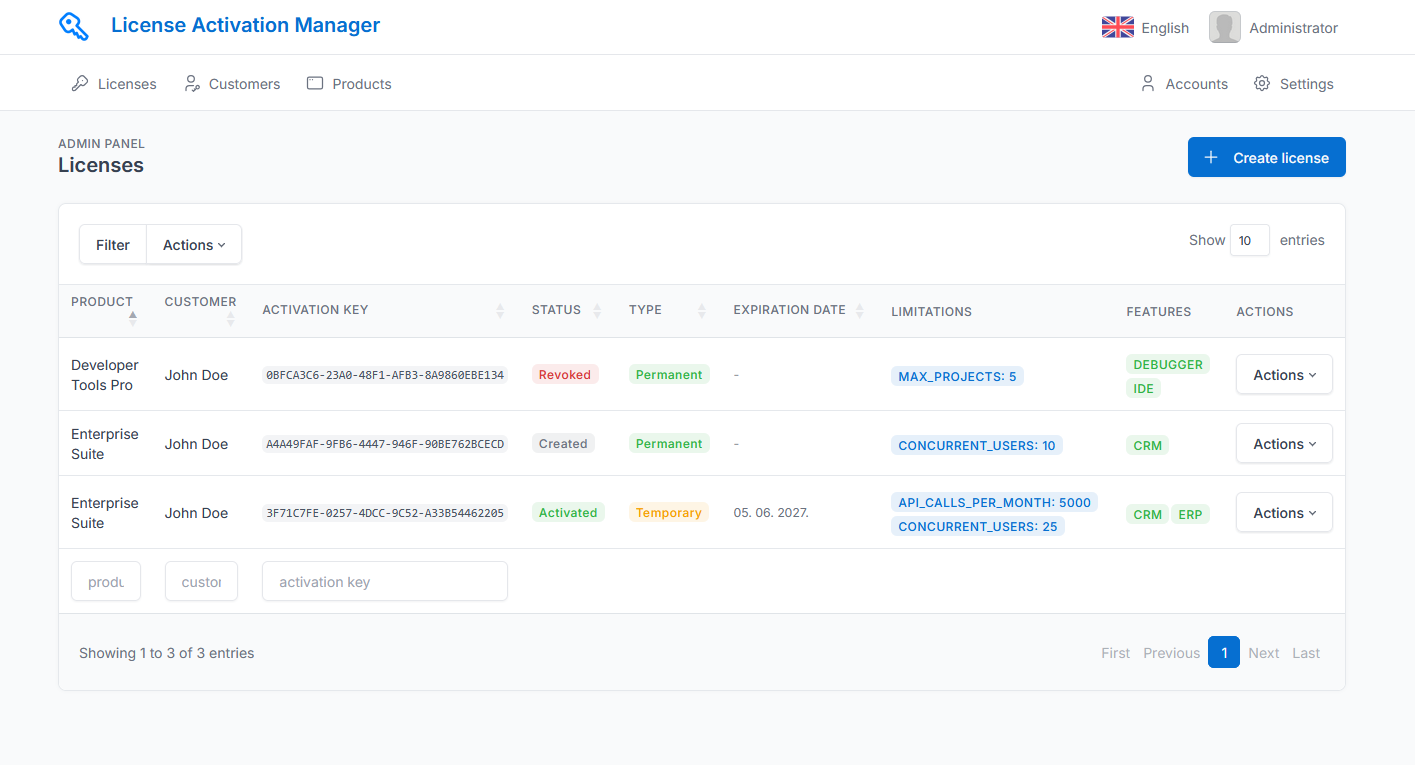Click Showing 1 to 3 of 3 entries
Viewport: 1415px width, 765px height.
pos(167,653)
